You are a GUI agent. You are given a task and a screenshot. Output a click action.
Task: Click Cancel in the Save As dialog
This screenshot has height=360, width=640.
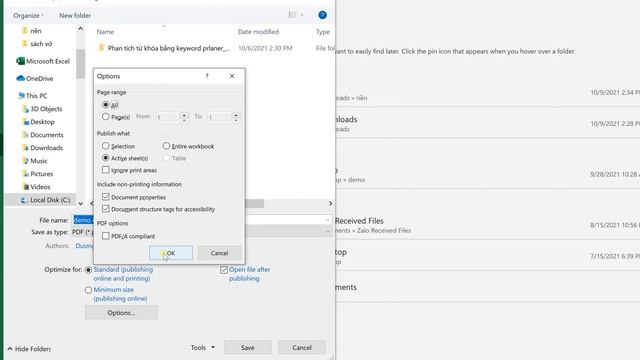point(302,348)
